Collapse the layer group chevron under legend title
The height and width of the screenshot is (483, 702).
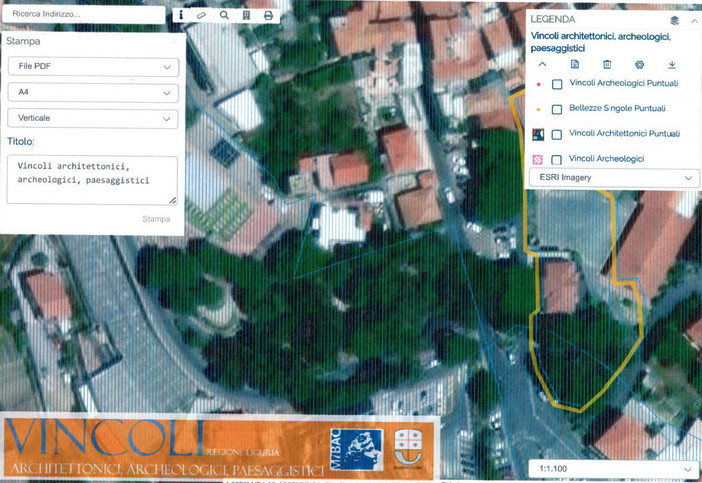click(542, 64)
